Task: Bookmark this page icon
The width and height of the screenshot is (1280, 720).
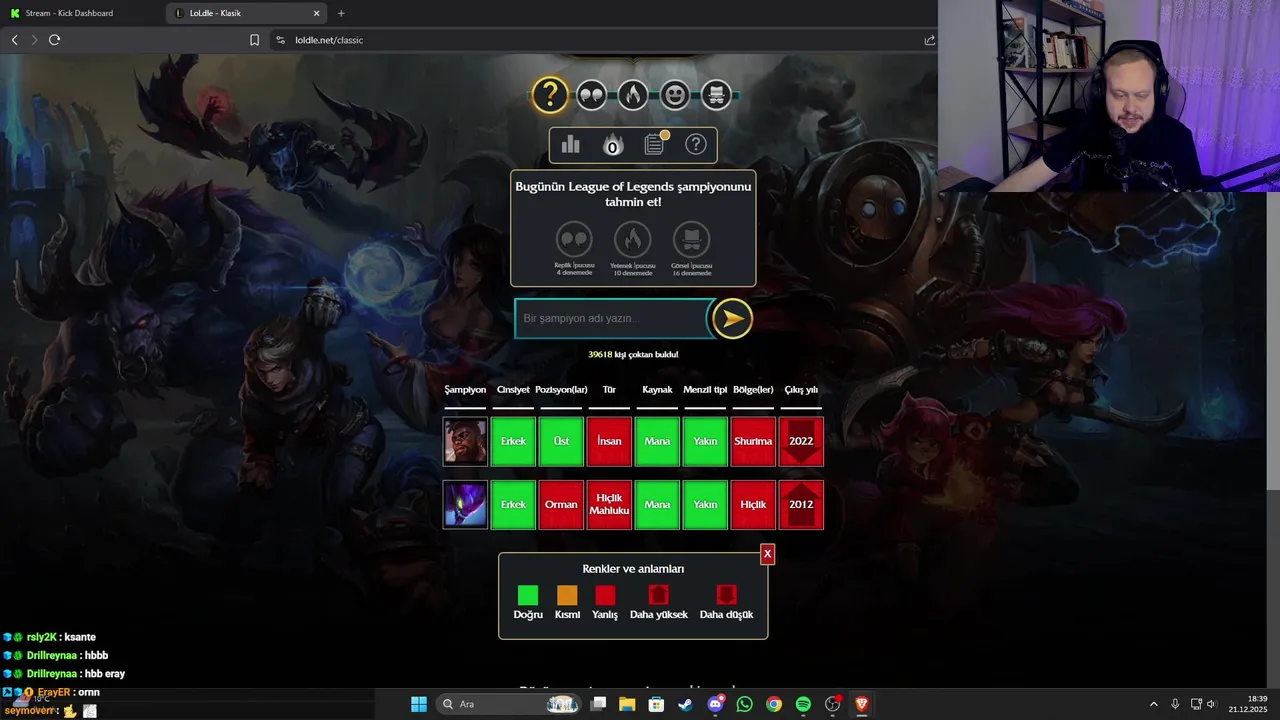Action: [254, 40]
